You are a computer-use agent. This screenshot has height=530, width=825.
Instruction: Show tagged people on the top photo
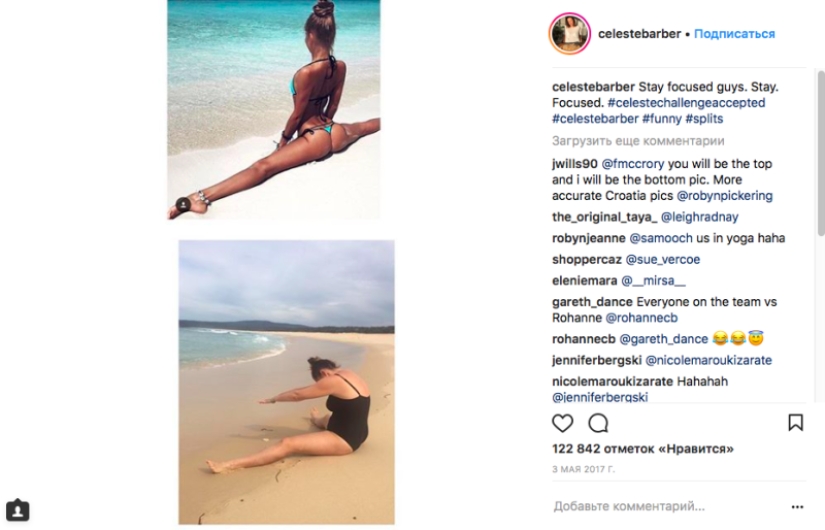[183, 205]
